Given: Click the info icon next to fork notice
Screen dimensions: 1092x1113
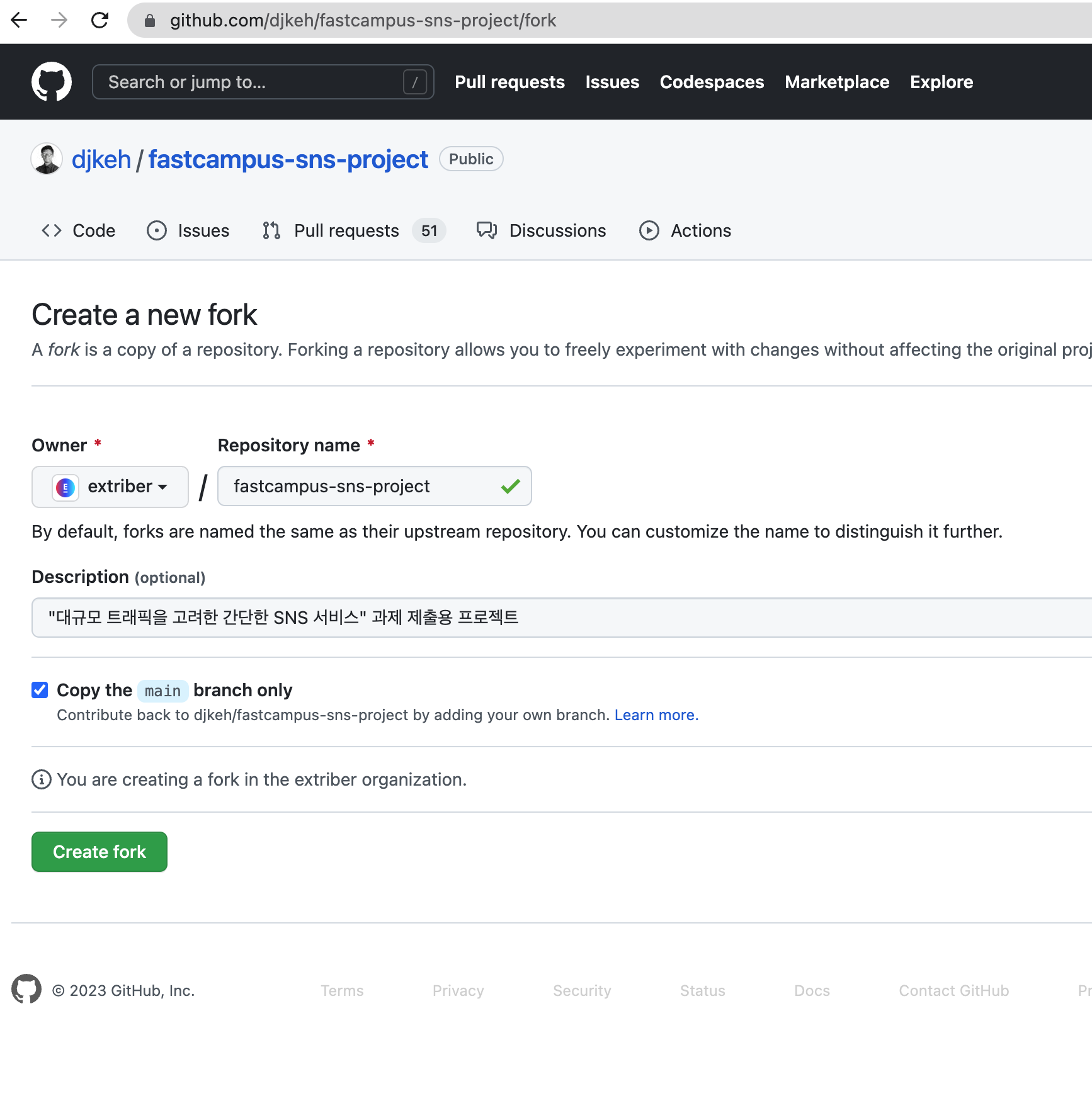Looking at the screenshot, I should coord(40,779).
